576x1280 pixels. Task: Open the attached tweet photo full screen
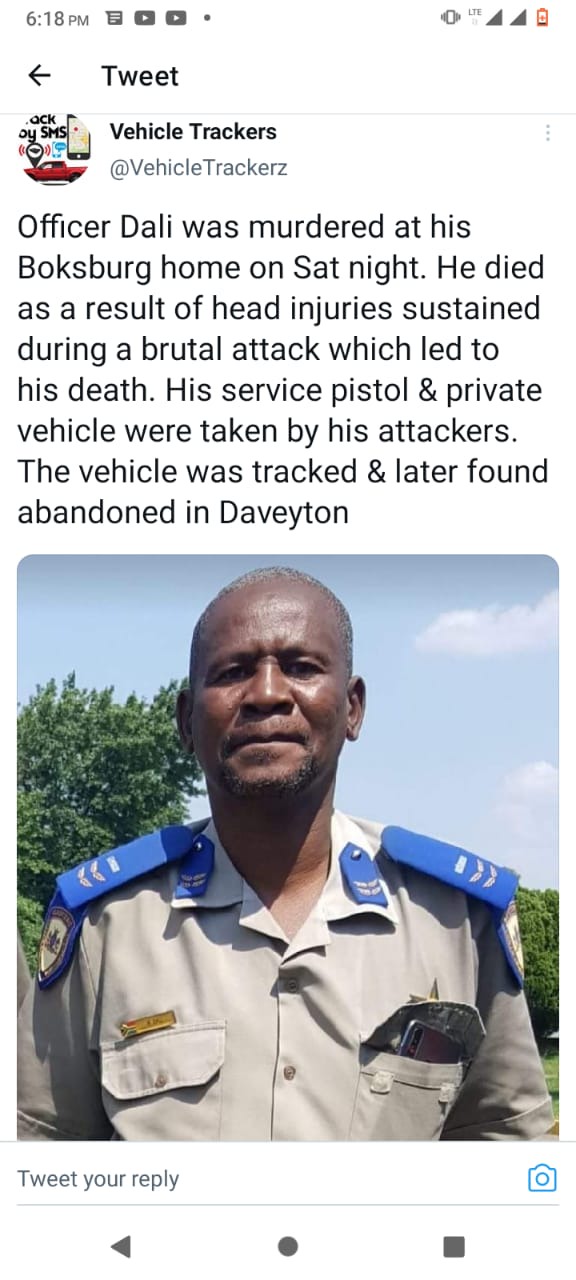288,847
